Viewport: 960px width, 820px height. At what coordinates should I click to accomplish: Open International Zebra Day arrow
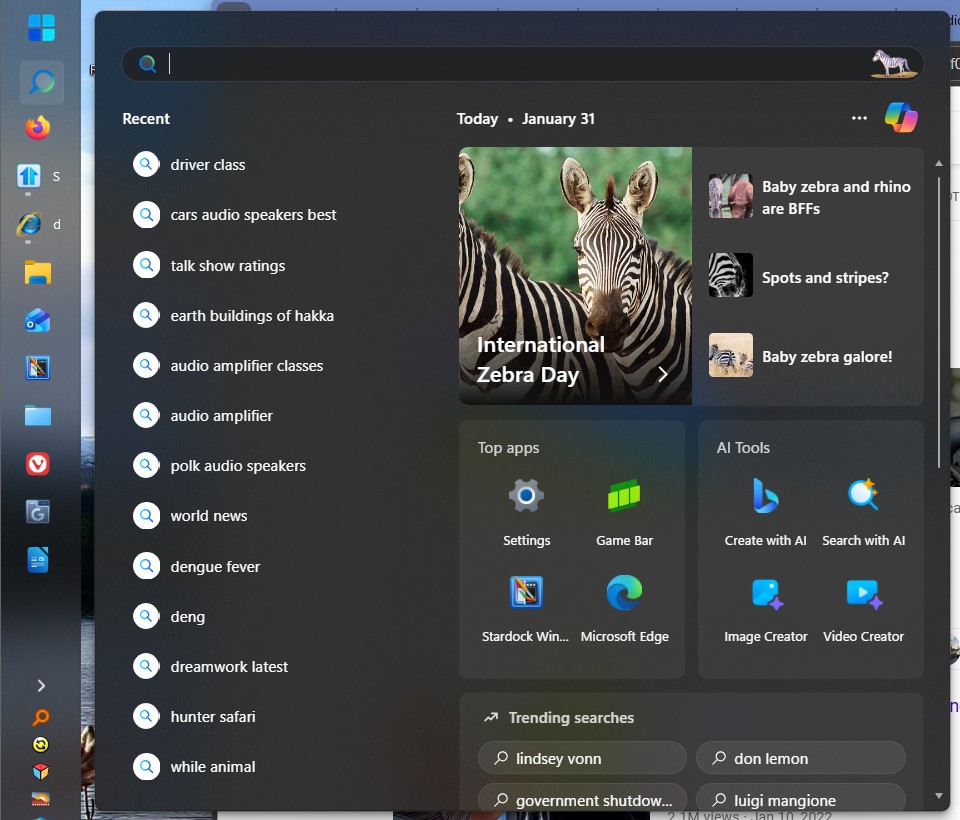pyautogui.click(x=662, y=374)
